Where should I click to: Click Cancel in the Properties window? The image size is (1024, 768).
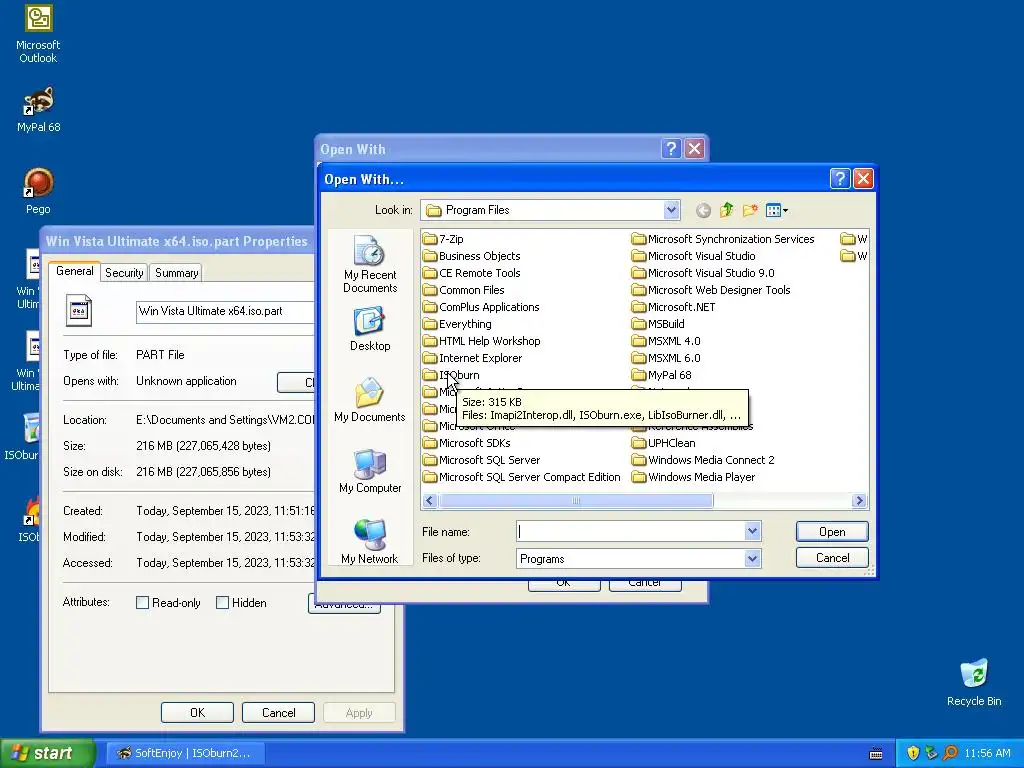[x=278, y=712]
